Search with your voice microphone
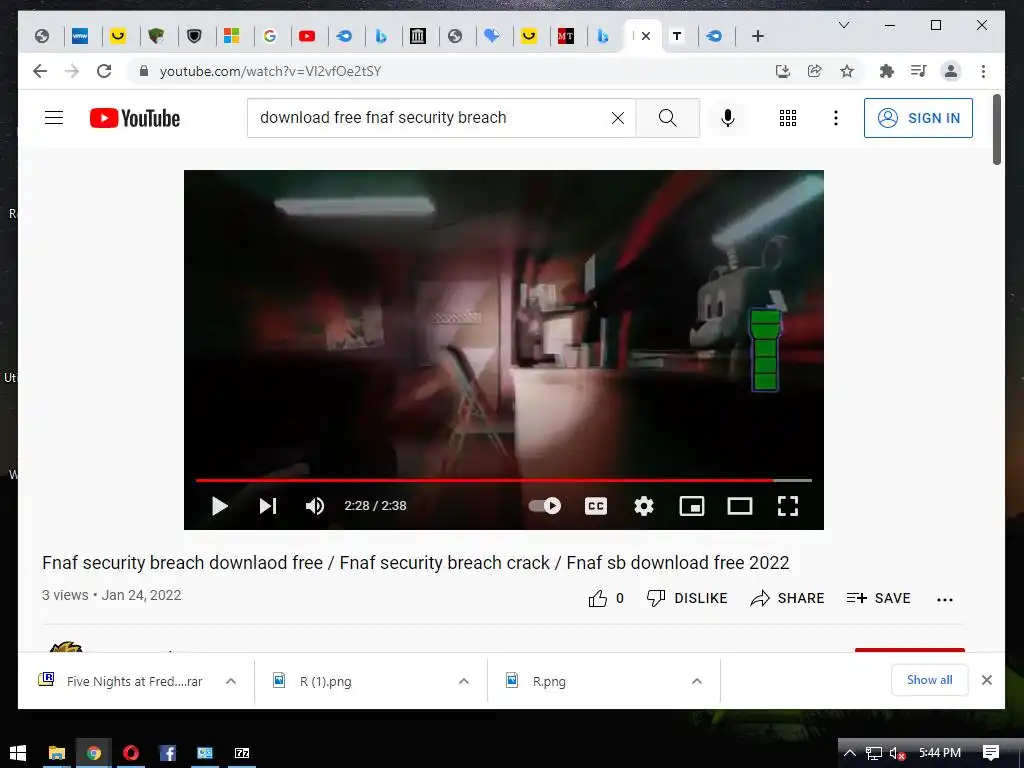This screenshot has width=1024, height=768. pyautogui.click(x=728, y=118)
